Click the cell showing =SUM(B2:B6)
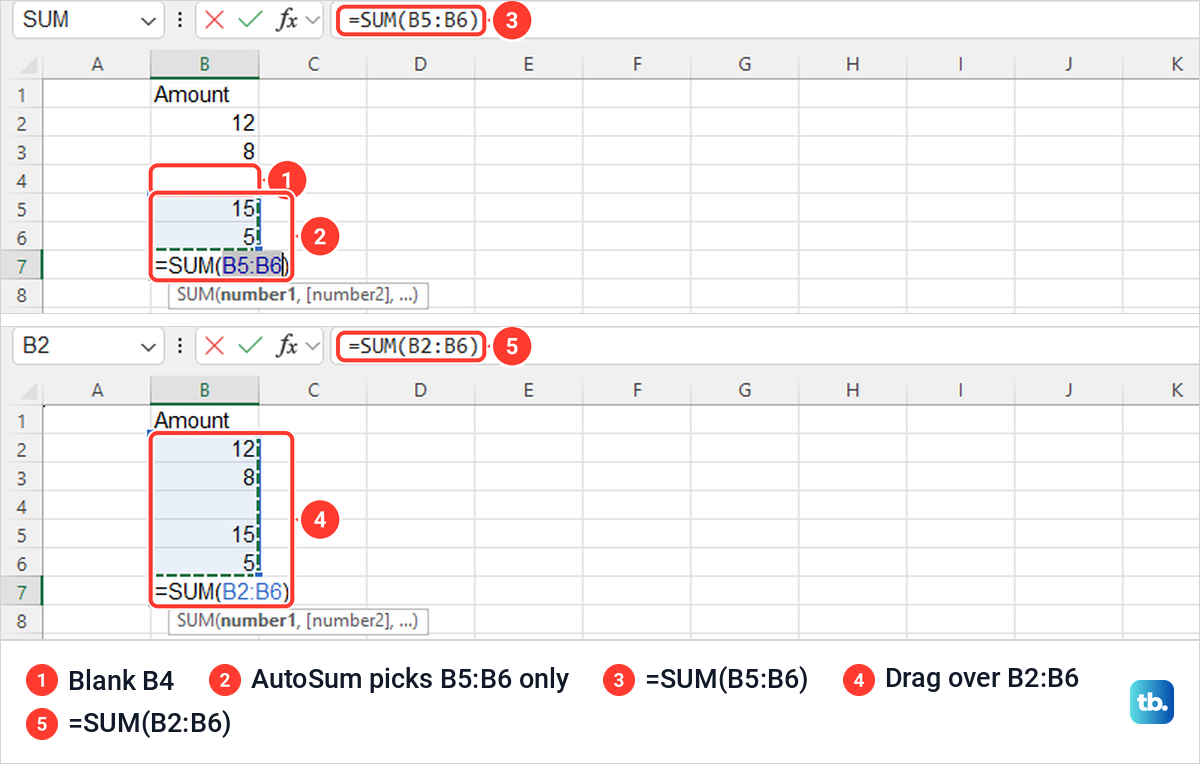This screenshot has width=1200, height=764. [x=221, y=592]
